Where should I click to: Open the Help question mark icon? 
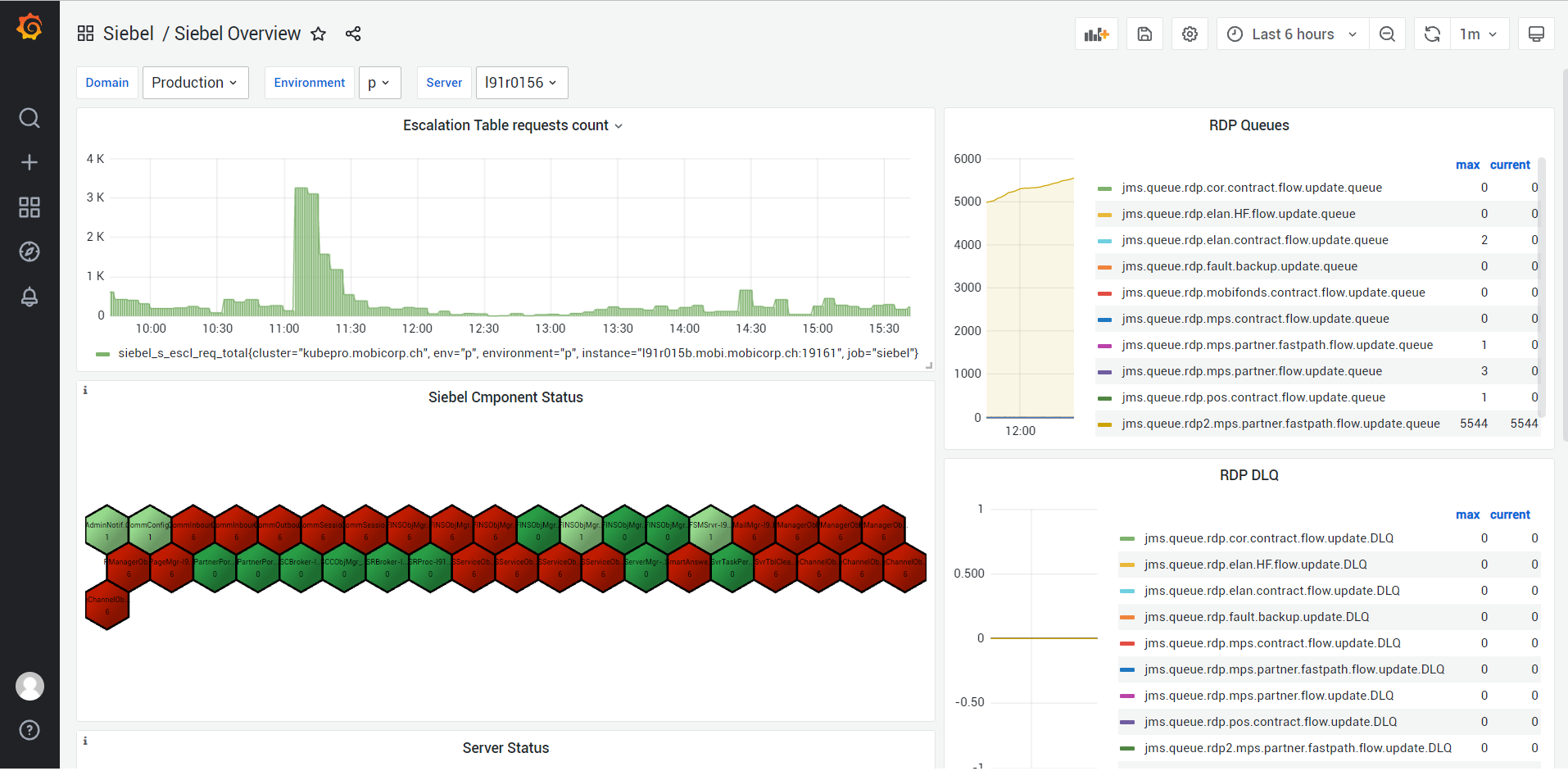pos(29,730)
